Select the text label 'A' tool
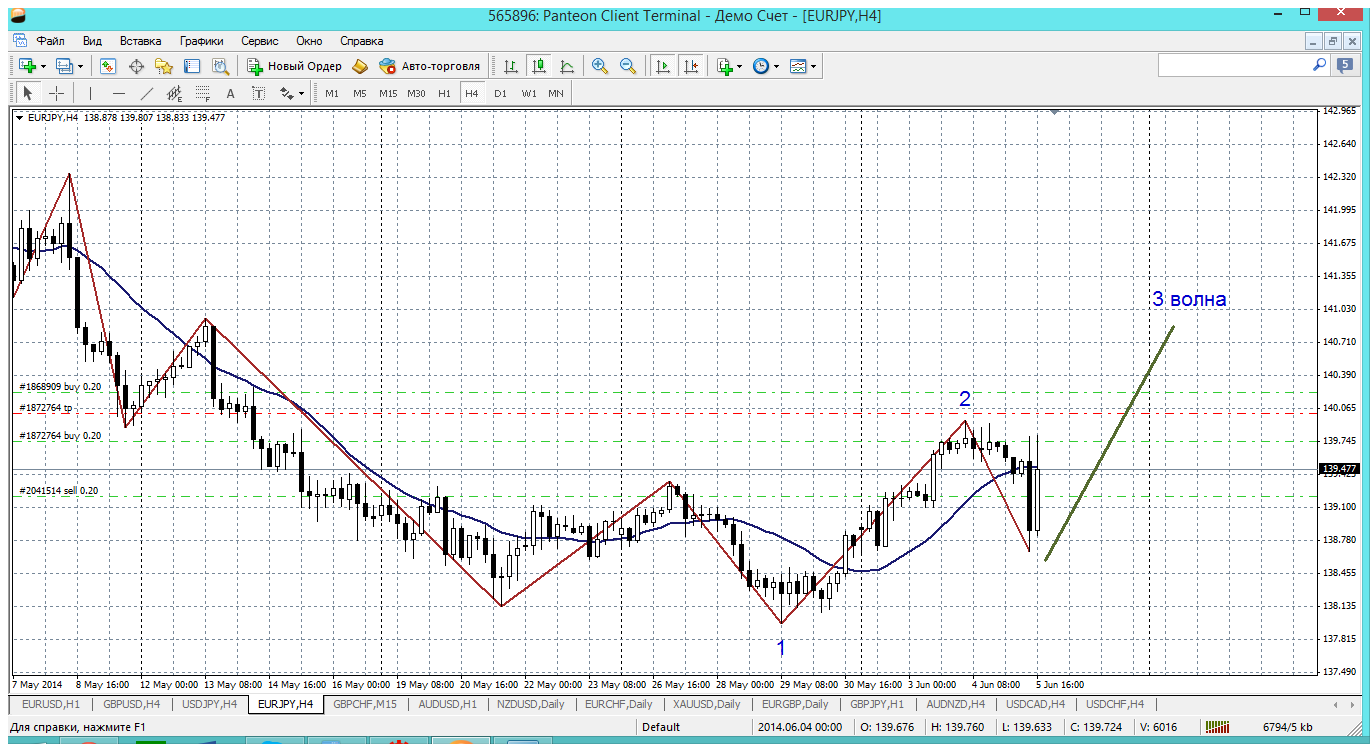 click(x=230, y=93)
